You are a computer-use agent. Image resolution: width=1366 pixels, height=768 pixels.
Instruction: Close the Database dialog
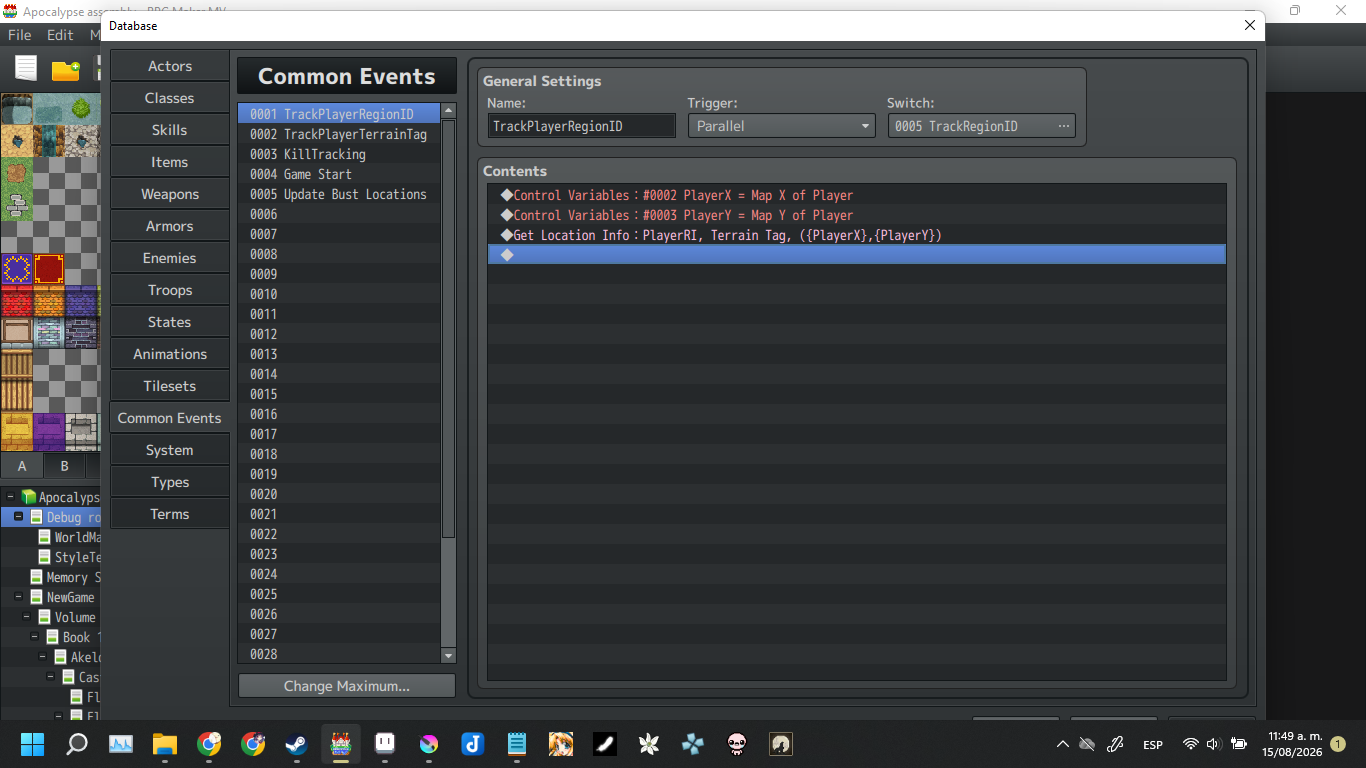1249,26
